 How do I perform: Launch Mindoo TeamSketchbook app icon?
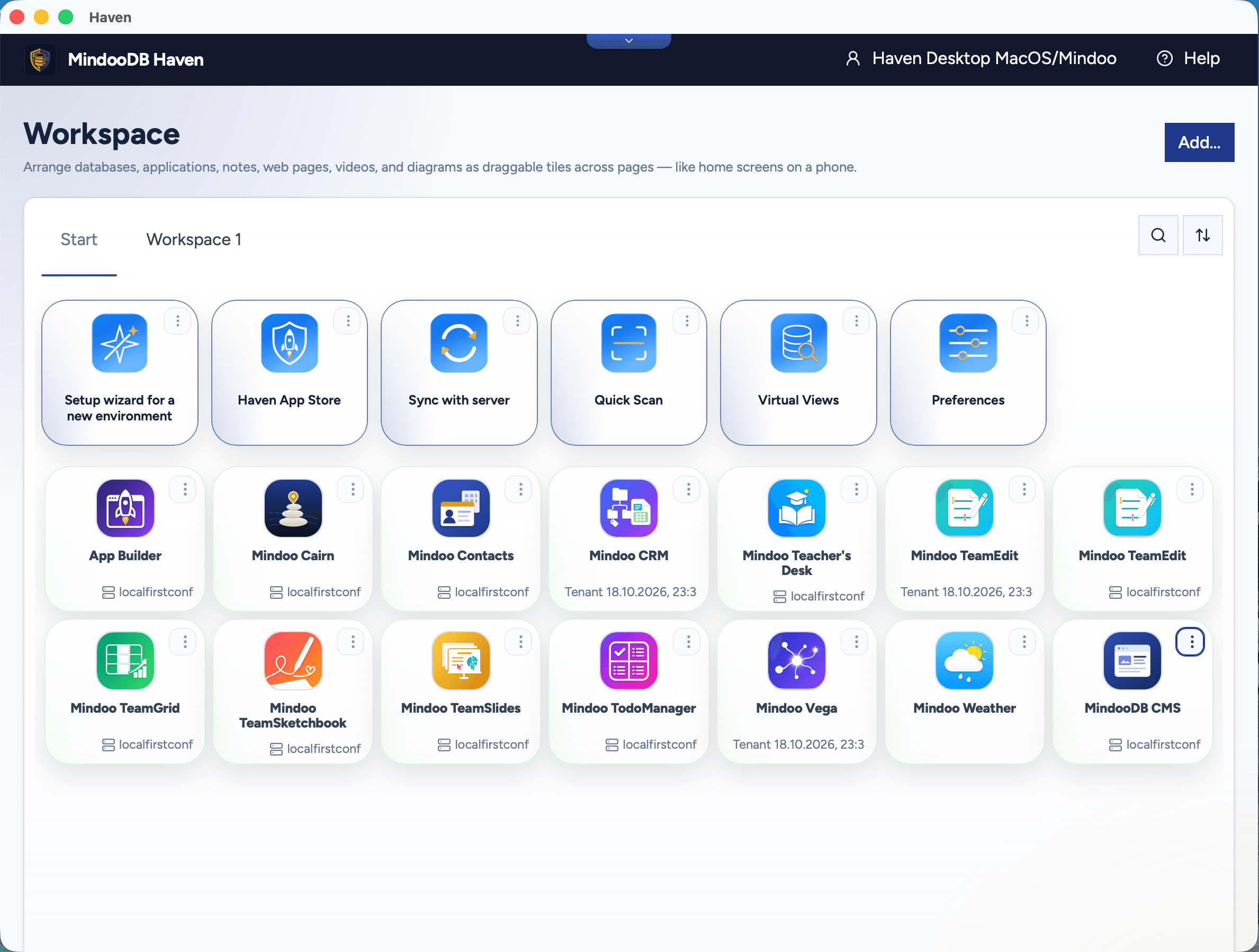pos(293,660)
